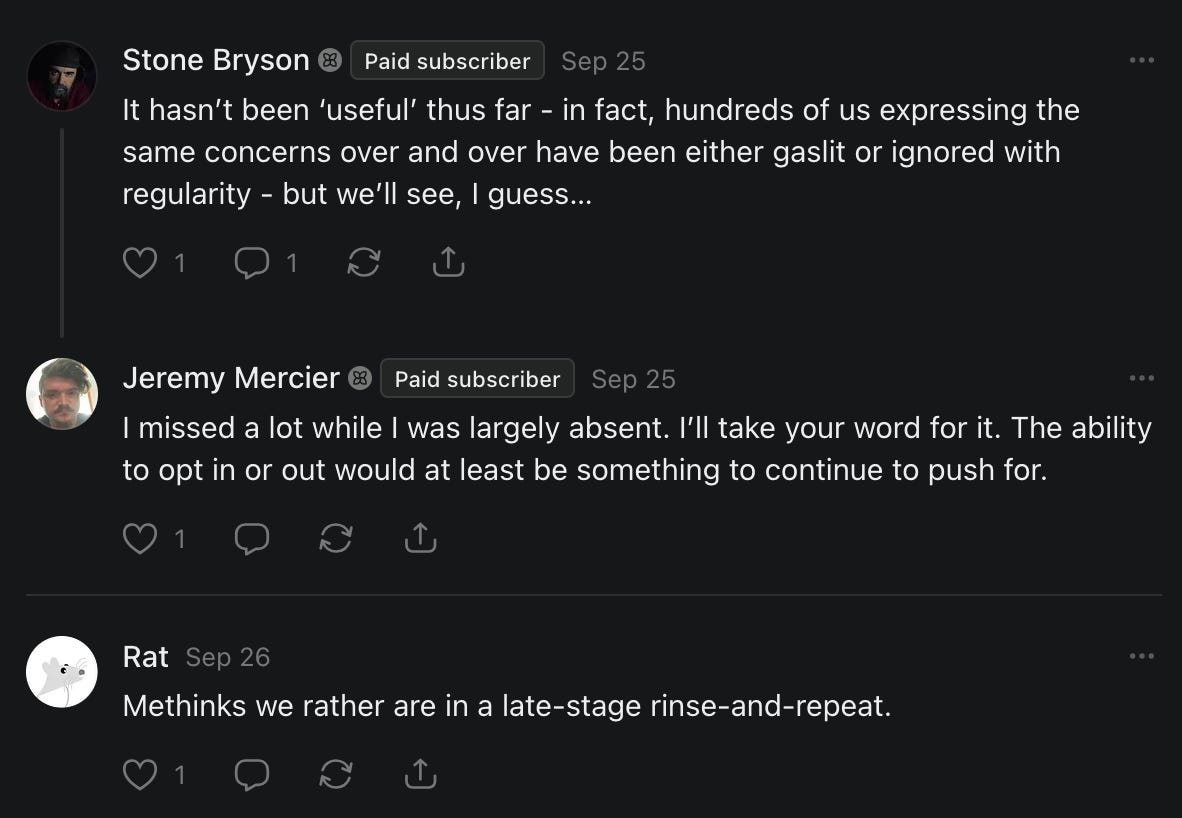Collapse the thread line under Stone Bryson
This screenshot has width=1182, height=818.
(62, 232)
